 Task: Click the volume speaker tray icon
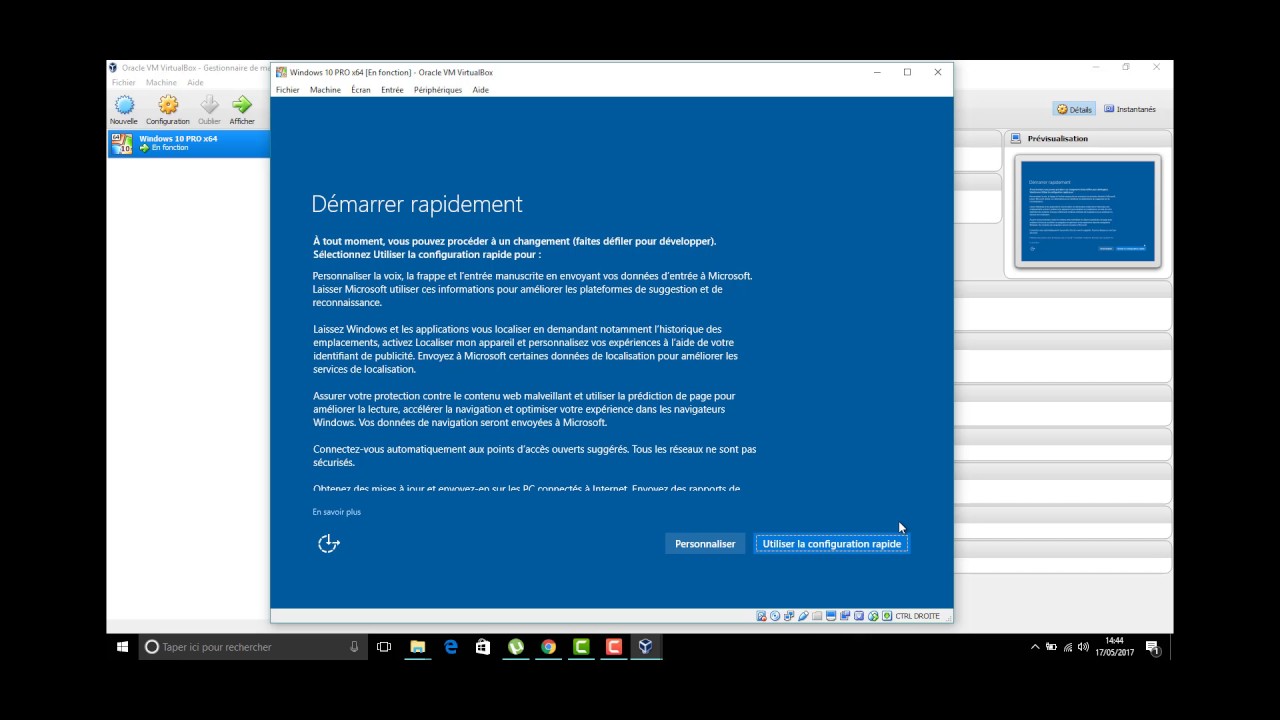coord(1083,647)
